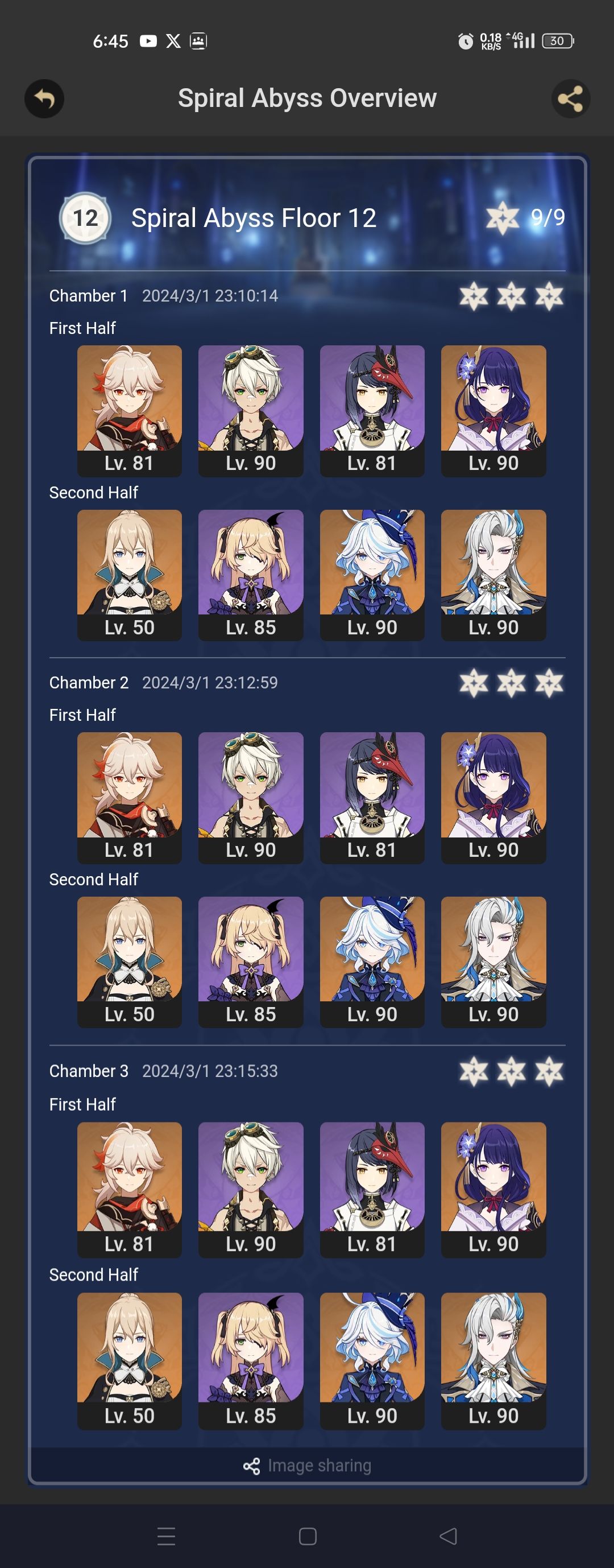Select Chamber 1 second half Lv. 50 character

130,575
